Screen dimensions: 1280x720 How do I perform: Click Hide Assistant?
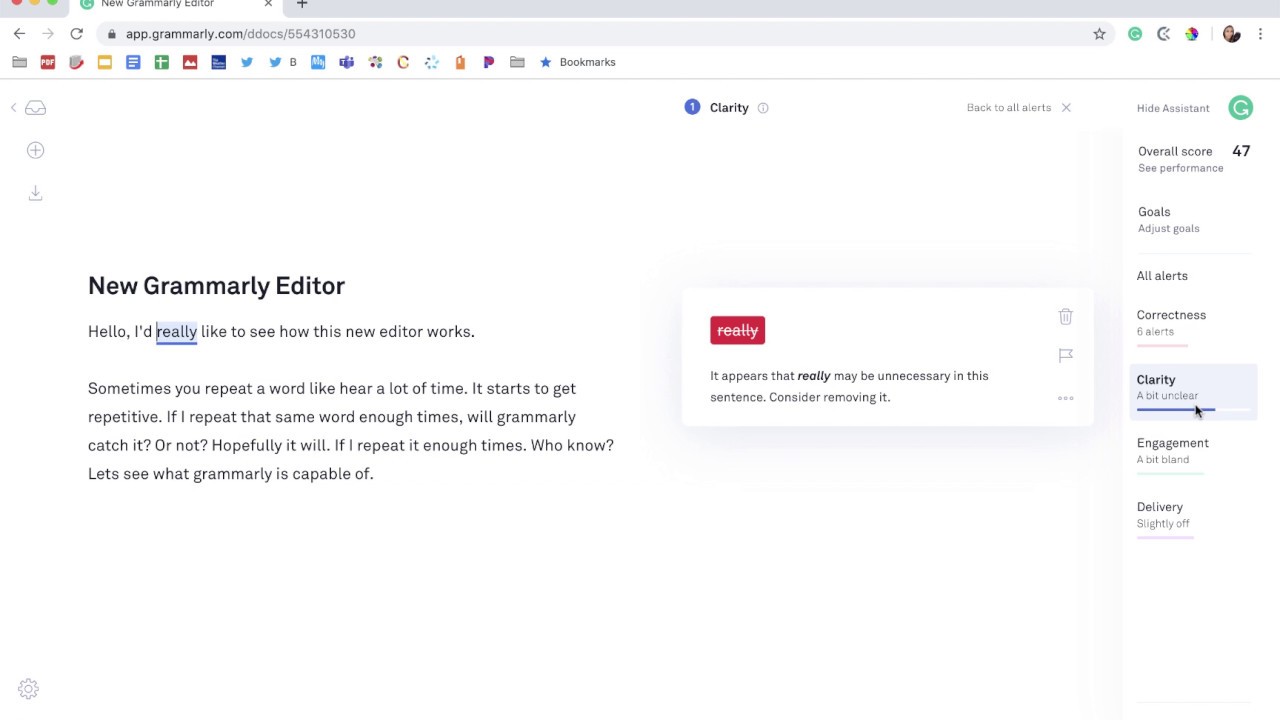click(x=1173, y=108)
